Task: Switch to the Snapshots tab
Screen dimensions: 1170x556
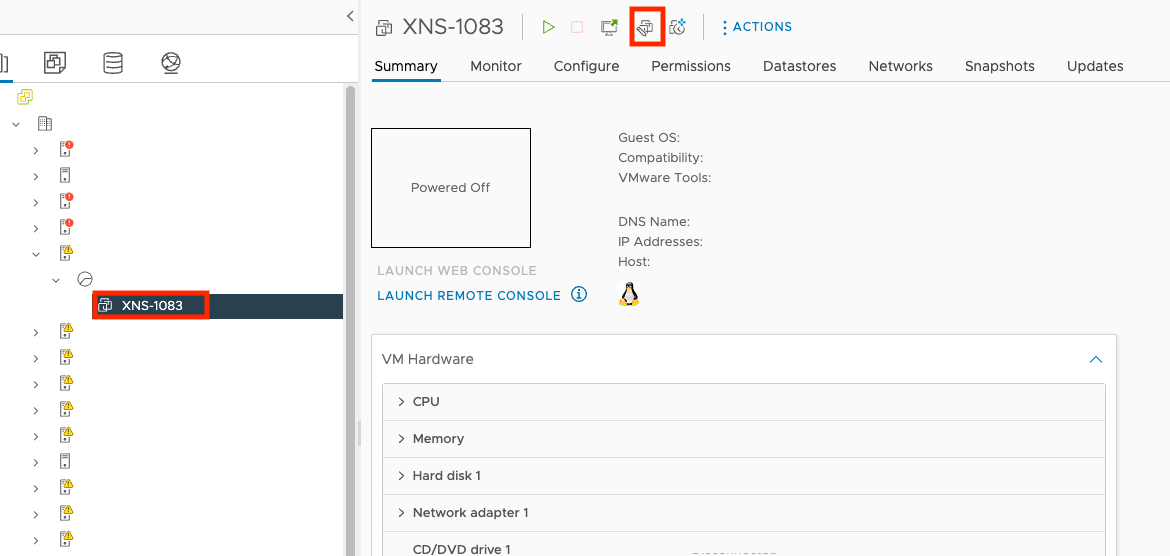Action: (x=999, y=66)
